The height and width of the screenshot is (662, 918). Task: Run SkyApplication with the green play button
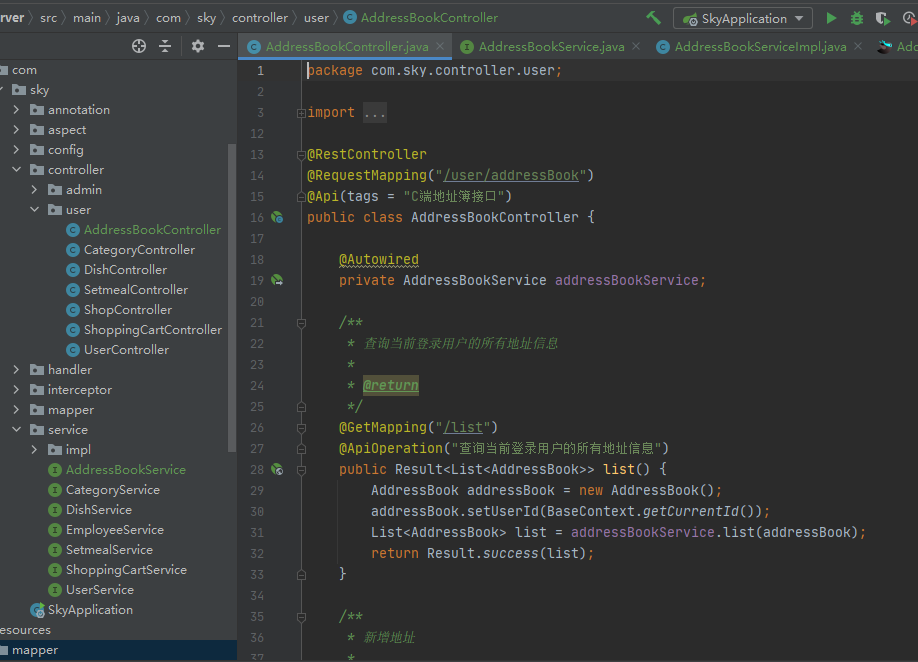[x=831, y=18]
